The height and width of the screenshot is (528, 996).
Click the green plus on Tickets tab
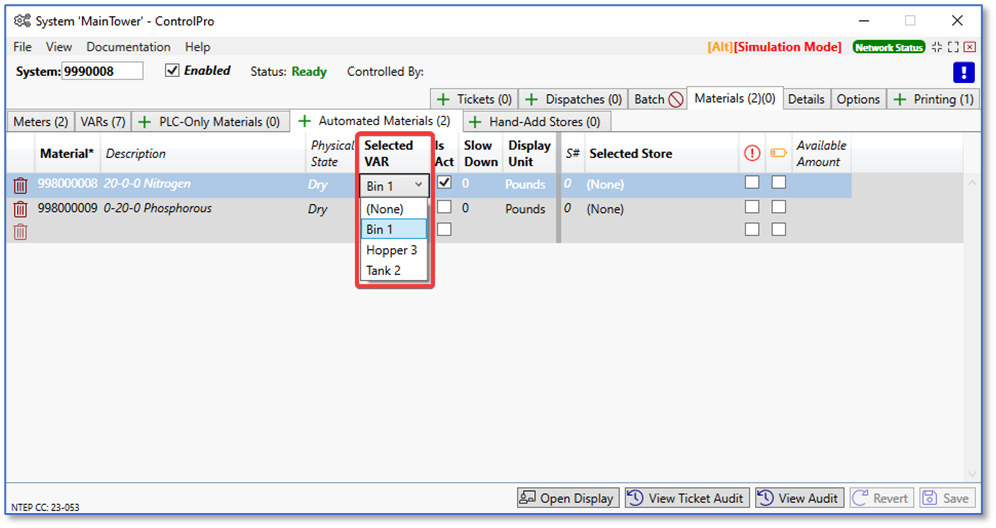tap(443, 99)
